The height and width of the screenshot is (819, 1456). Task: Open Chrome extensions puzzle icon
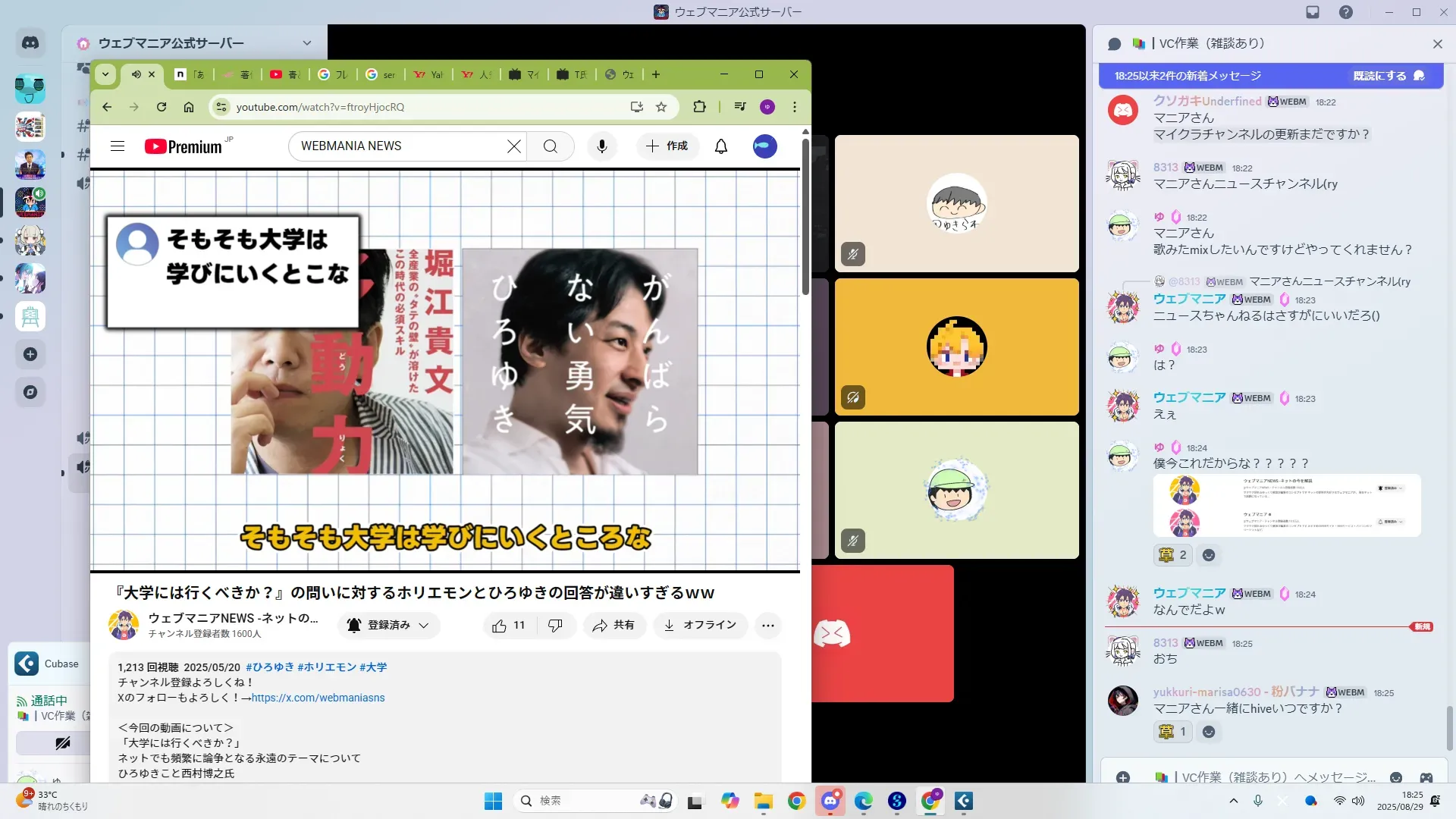699,107
